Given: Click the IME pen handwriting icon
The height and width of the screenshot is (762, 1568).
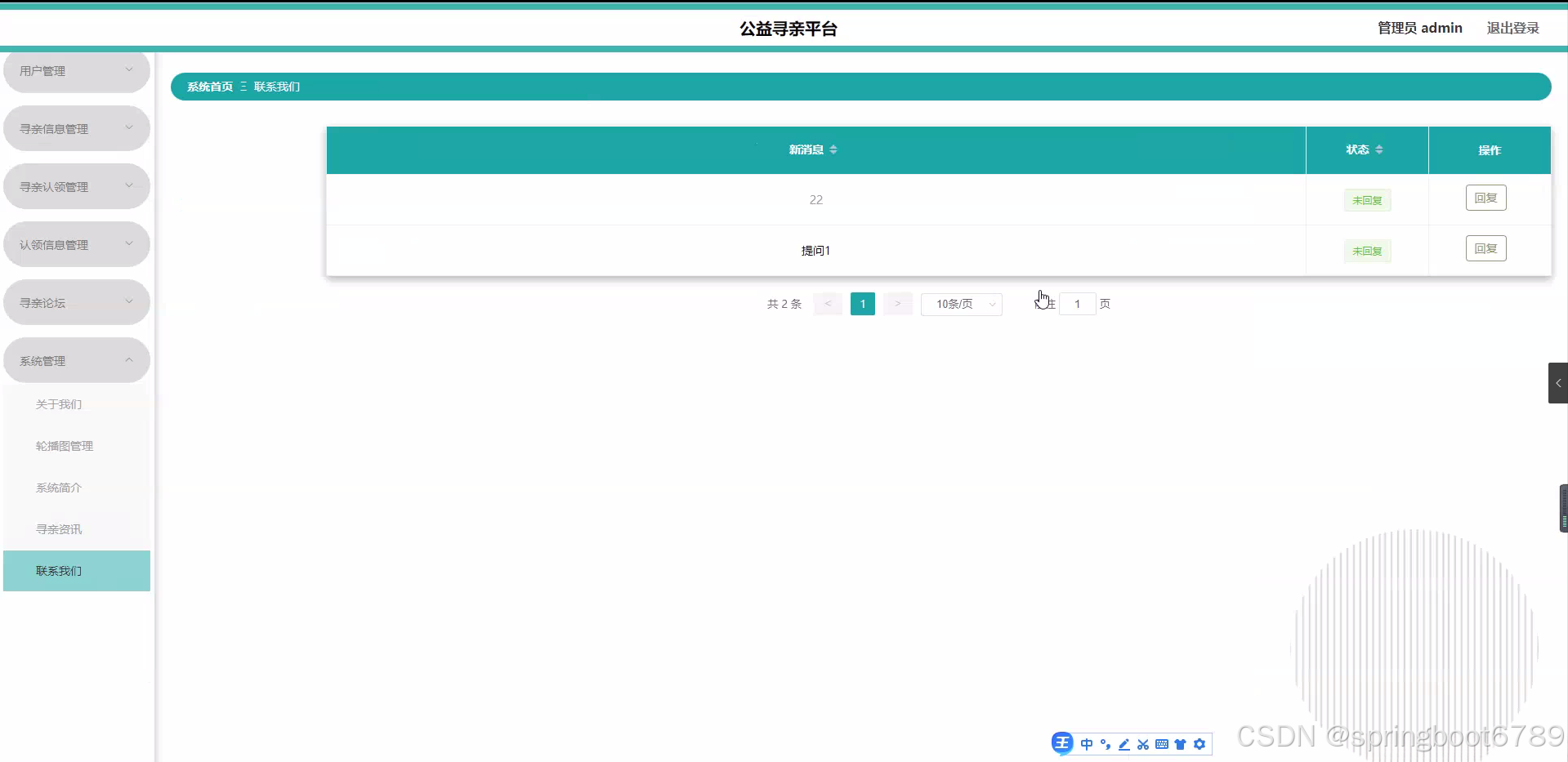Looking at the screenshot, I should coord(1124,744).
